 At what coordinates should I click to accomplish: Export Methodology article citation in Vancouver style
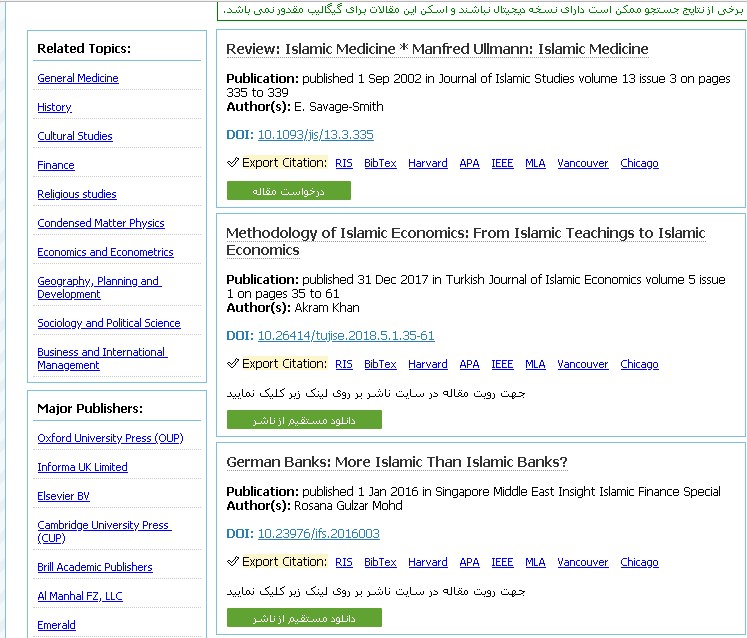[x=583, y=364]
